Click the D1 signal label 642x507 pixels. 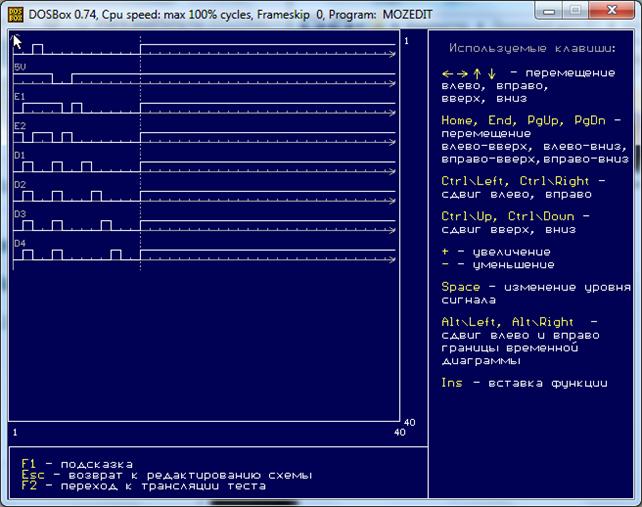point(20,155)
